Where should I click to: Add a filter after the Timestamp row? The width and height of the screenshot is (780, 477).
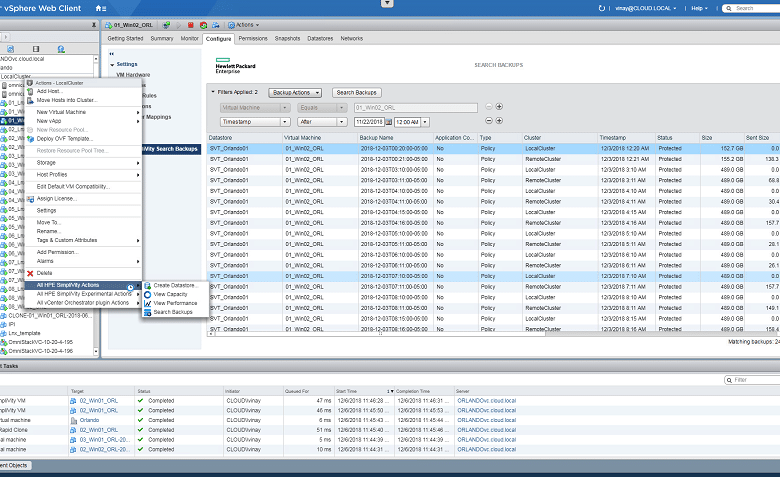[499, 120]
